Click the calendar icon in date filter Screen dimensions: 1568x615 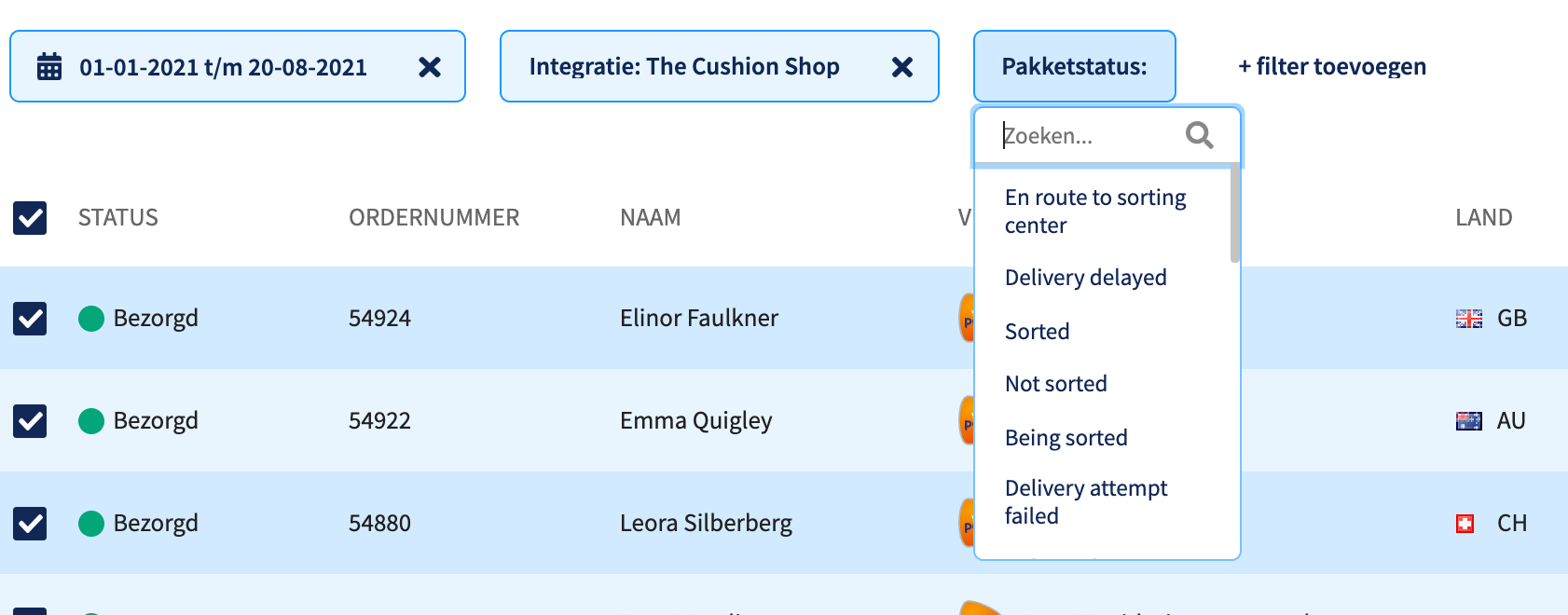coord(49,66)
